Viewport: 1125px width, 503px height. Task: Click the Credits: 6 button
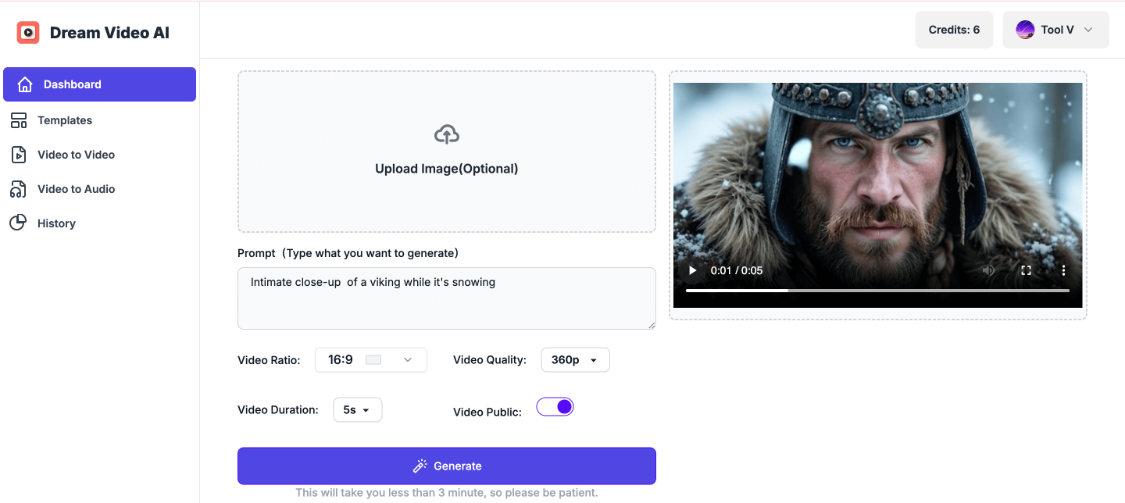tap(954, 29)
